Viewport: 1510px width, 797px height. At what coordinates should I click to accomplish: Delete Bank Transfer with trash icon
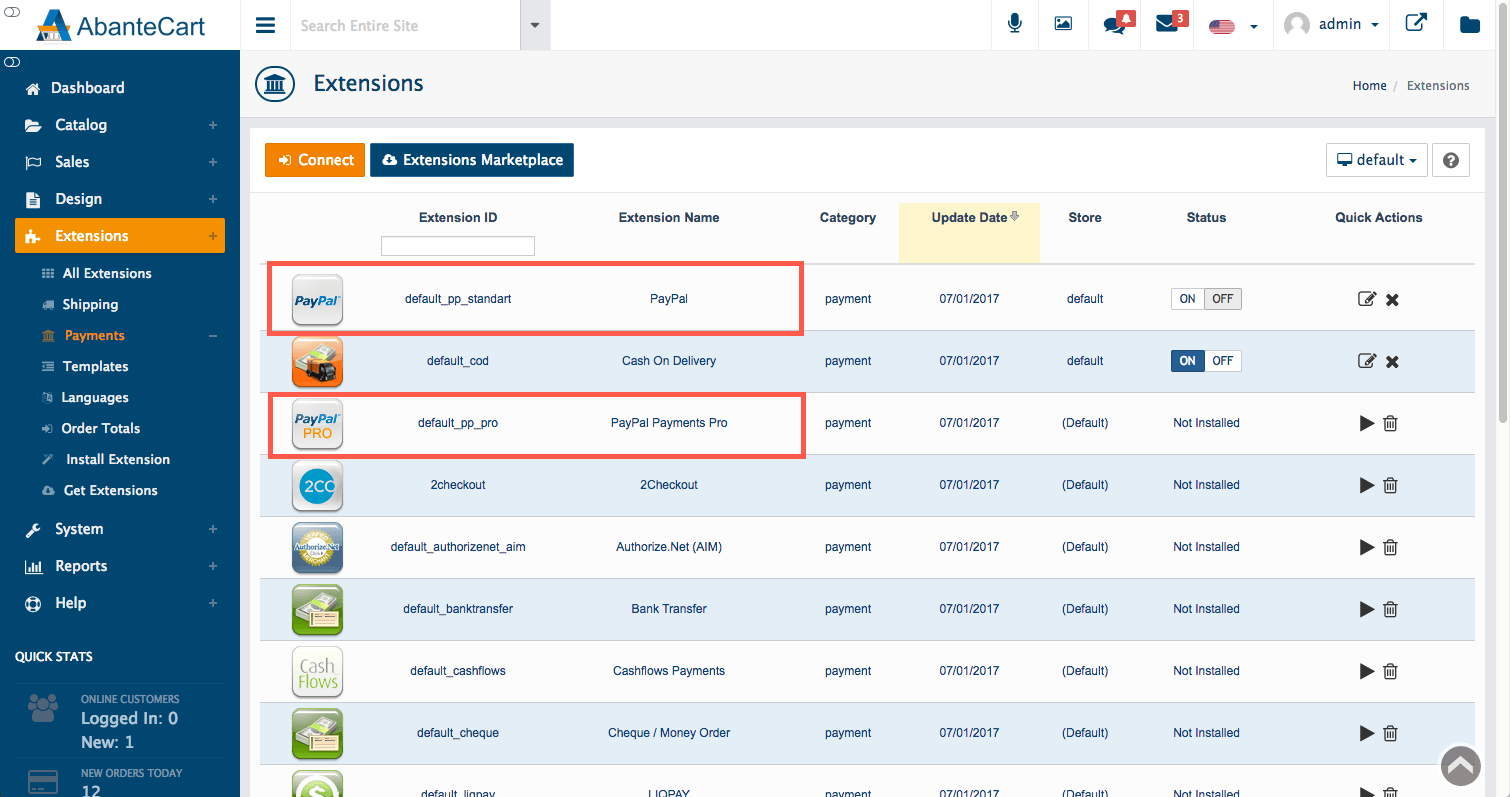pos(1390,609)
